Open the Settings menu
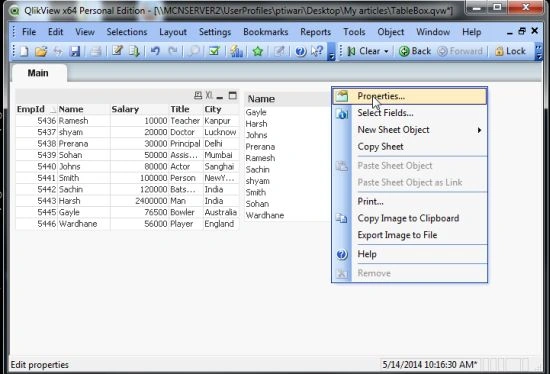Image resolution: width=550 pixels, height=374 pixels. (215, 32)
